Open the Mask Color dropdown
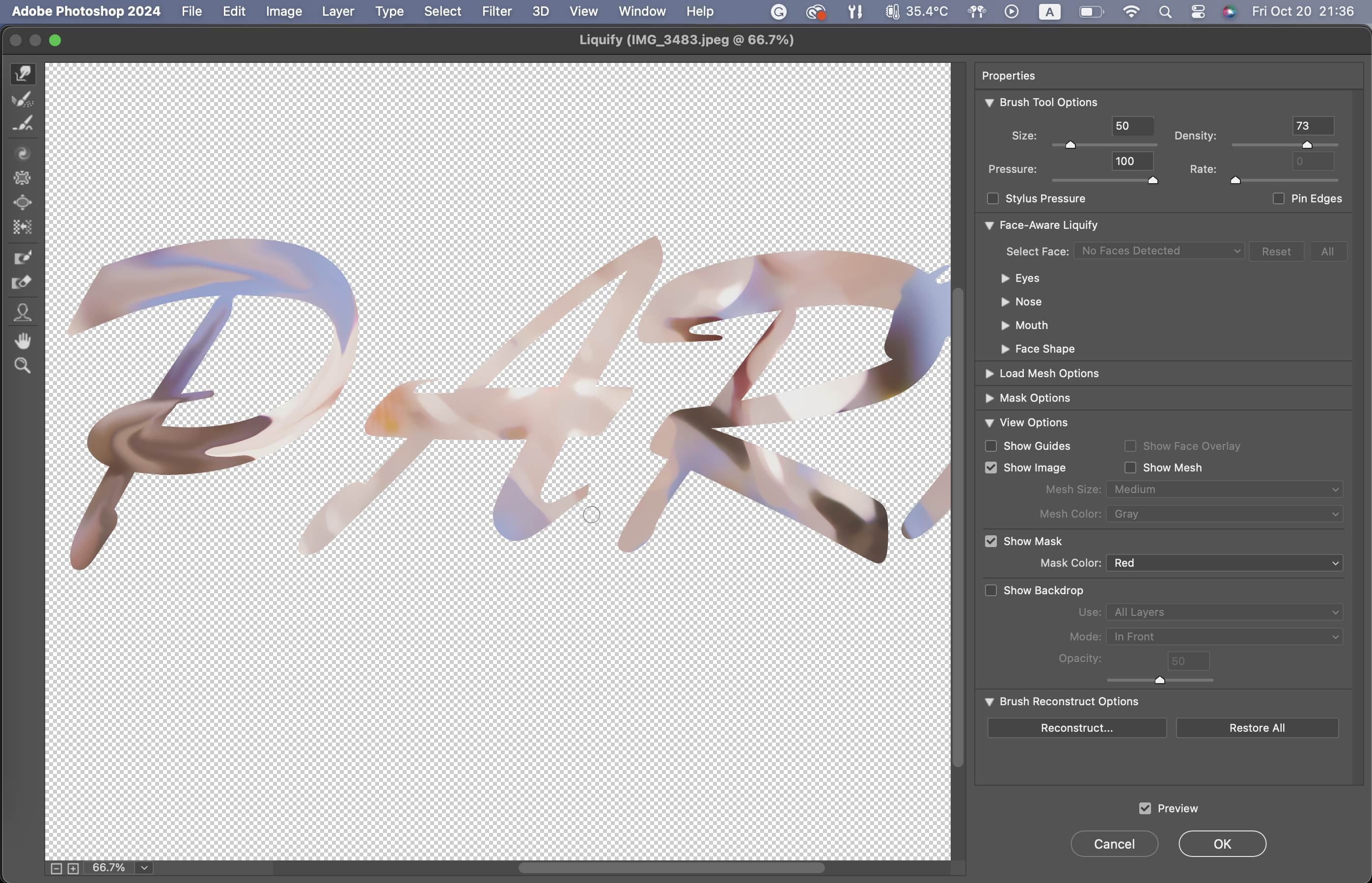This screenshot has width=1372, height=883. coord(1224,563)
